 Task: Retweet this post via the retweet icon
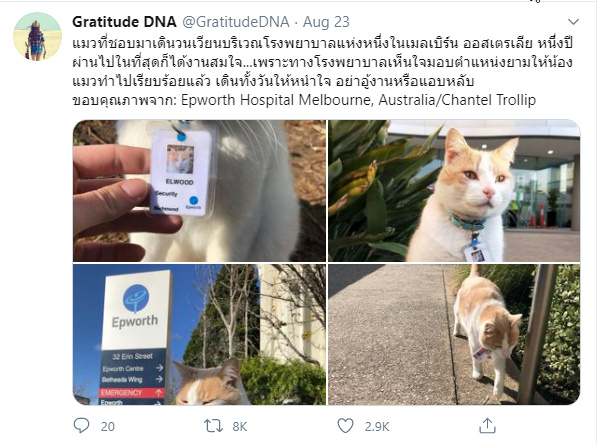click(213, 426)
